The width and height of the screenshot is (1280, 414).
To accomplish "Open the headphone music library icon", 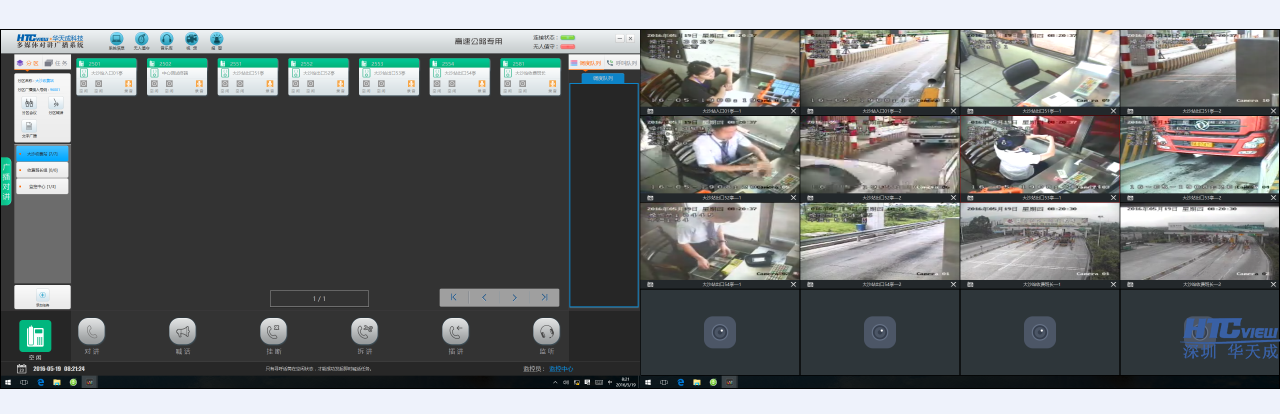I will (x=166, y=40).
